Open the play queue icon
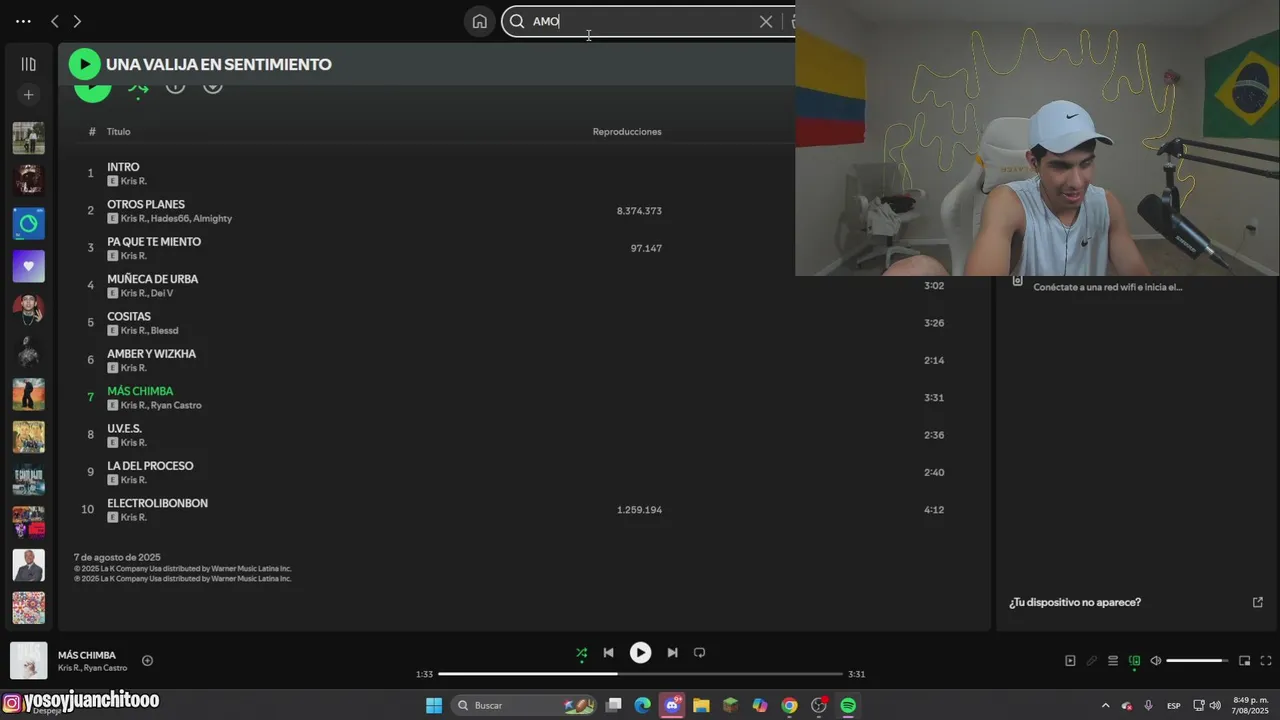Viewport: 1280px width, 720px height. click(x=1113, y=661)
